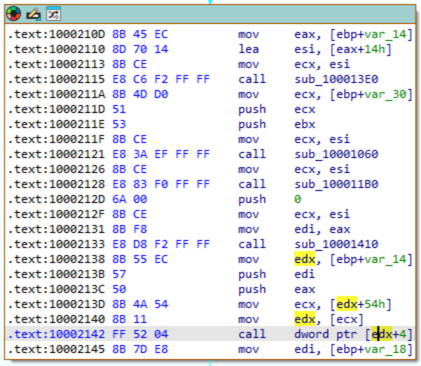Screen dimensions: 421x366
Task: Follow call target sub_10001410
Action: tap(336, 244)
